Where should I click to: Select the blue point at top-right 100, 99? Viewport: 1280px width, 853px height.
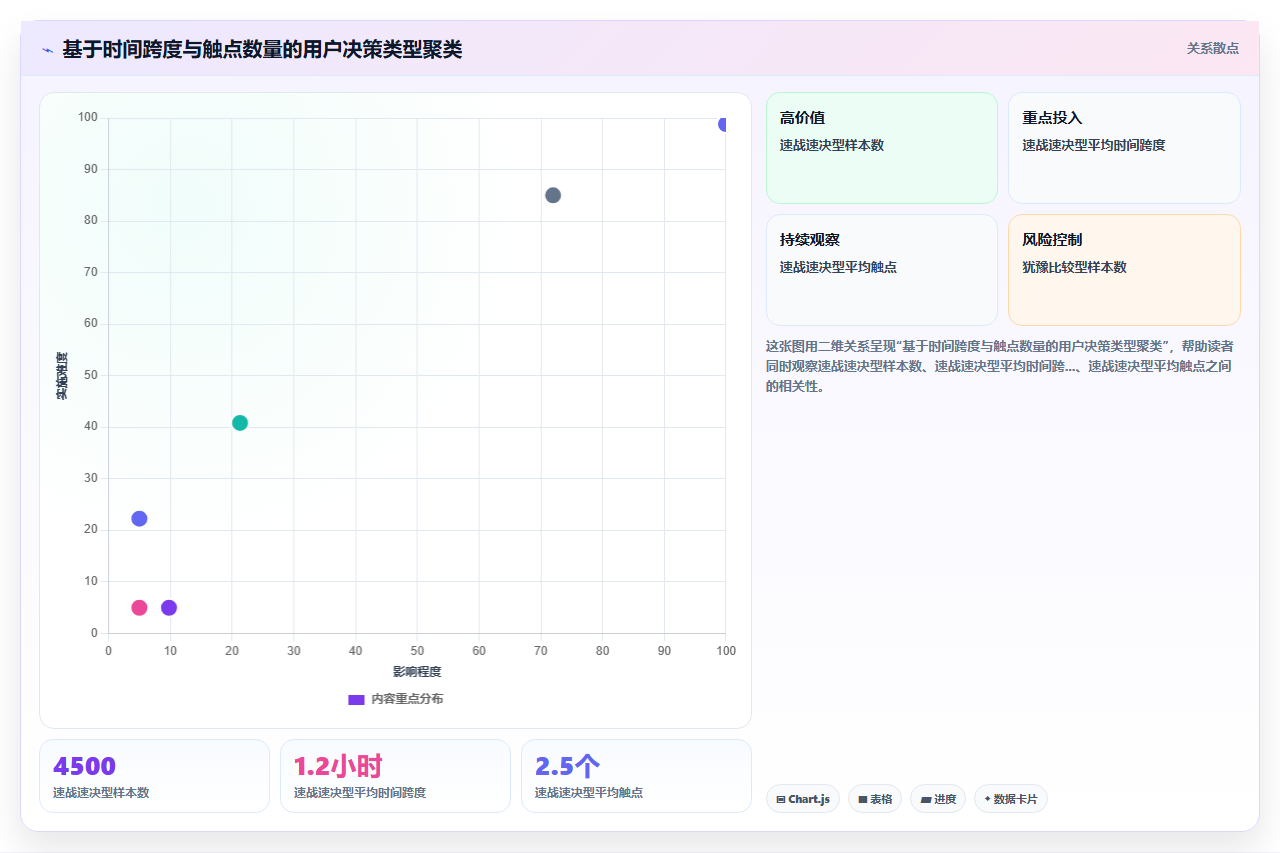click(724, 124)
